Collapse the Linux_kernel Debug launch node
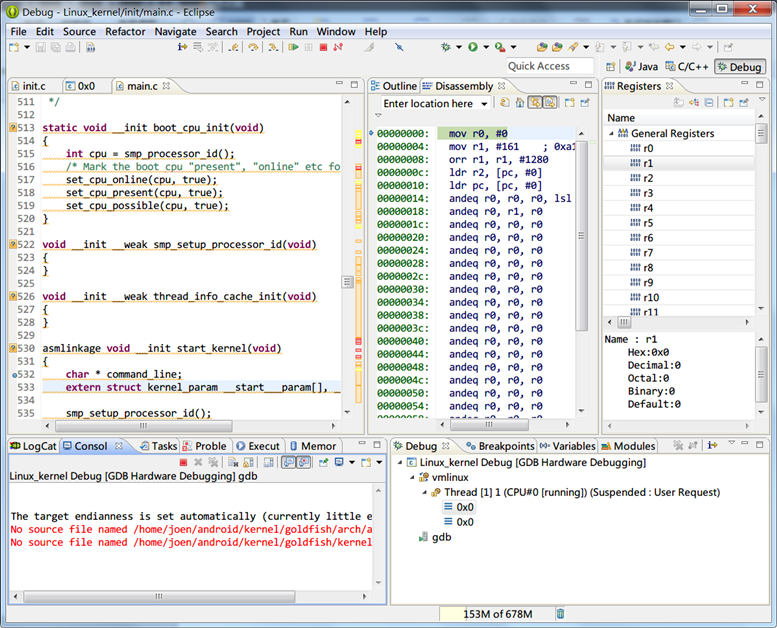 coord(399,463)
